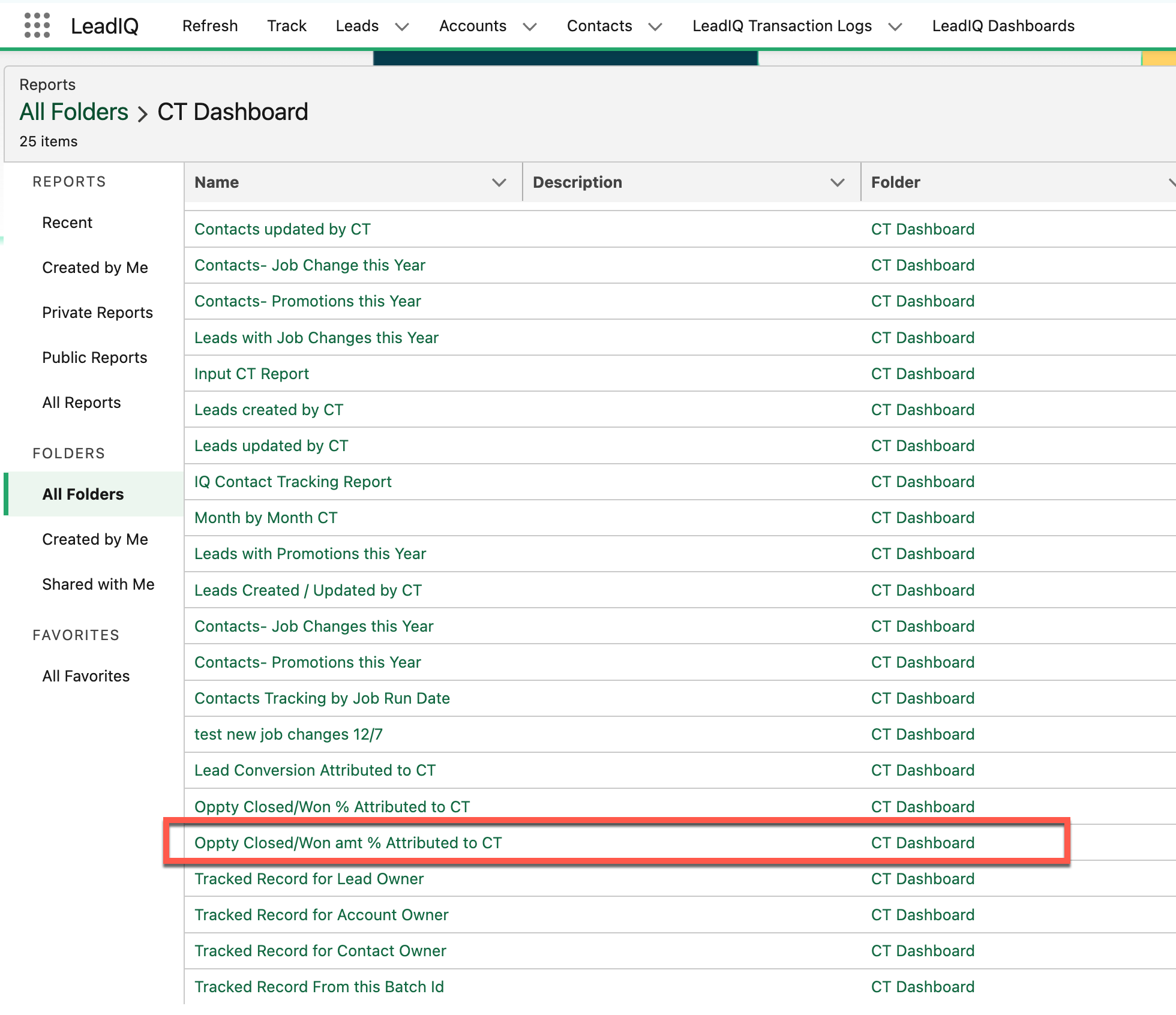Expand the Leads nav dropdown chevron

402,26
